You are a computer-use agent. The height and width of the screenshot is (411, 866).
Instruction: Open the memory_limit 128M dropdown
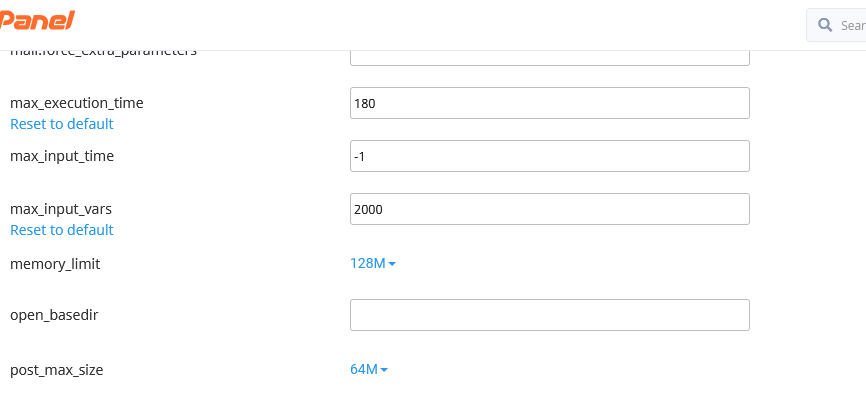point(368,263)
